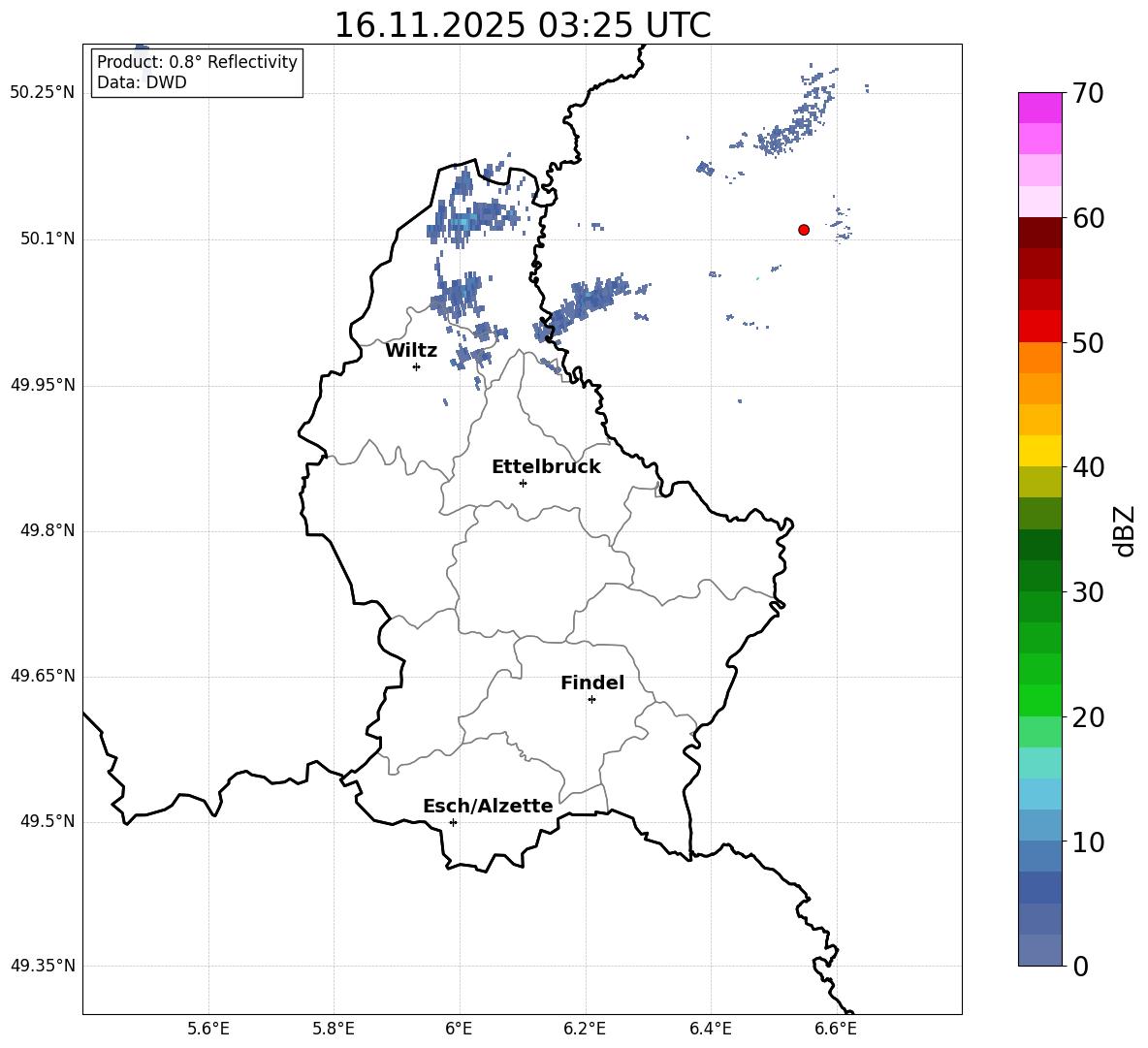Click the 6°E longitude label
The image size is (1148, 1048).
[459, 1029]
